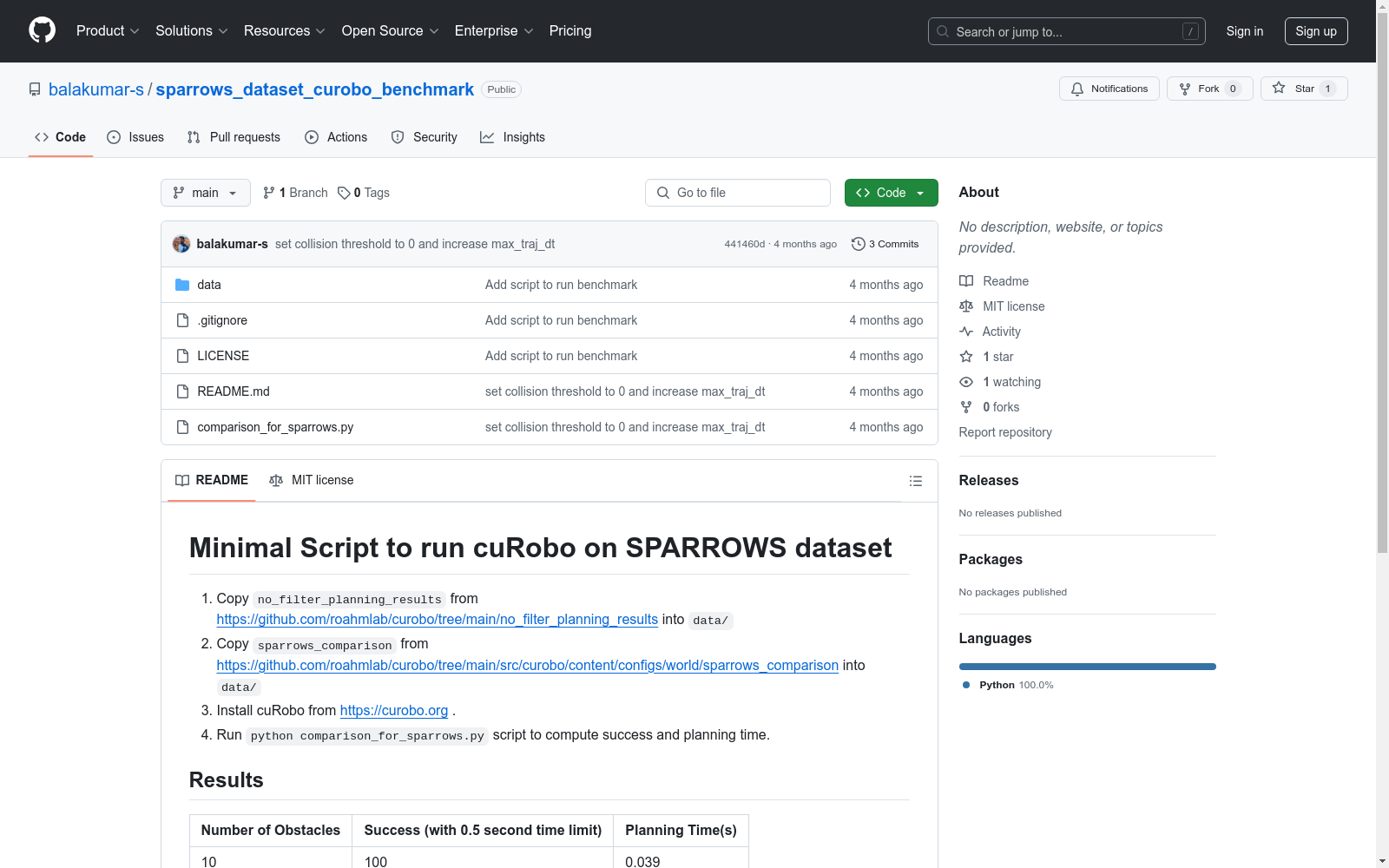The height and width of the screenshot is (868, 1389).
Task: Click the GitHub logo icon
Action: pyautogui.click(x=42, y=30)
